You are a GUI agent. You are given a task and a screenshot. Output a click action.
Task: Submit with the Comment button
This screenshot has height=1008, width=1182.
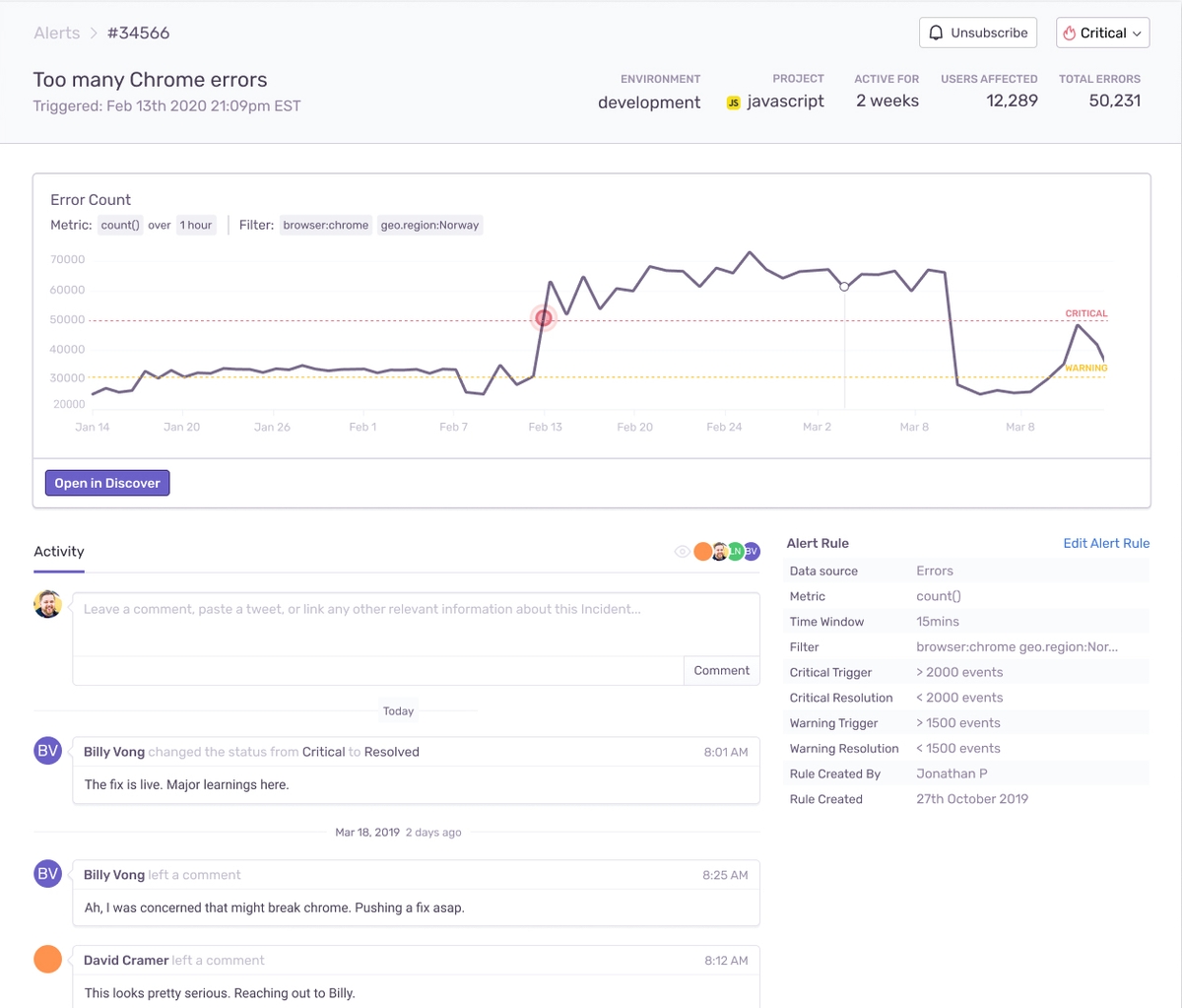tap(721, 671)
